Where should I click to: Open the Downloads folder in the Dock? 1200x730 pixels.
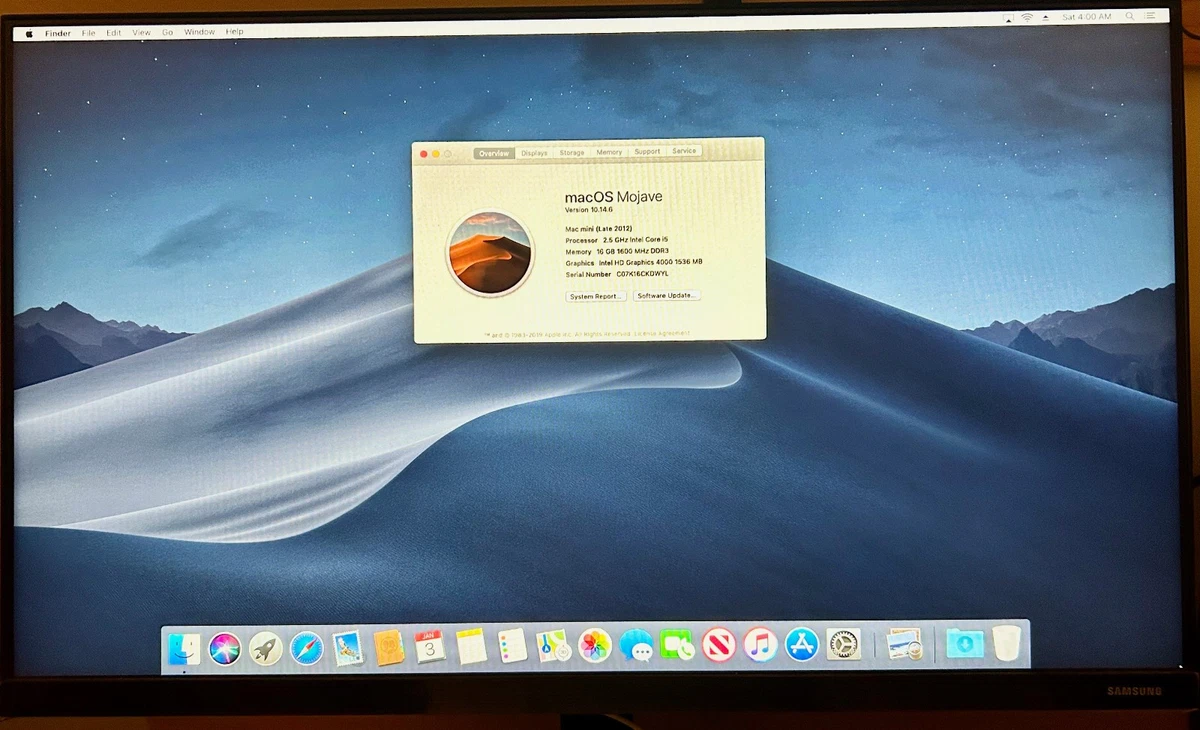(x=964, y=646)
